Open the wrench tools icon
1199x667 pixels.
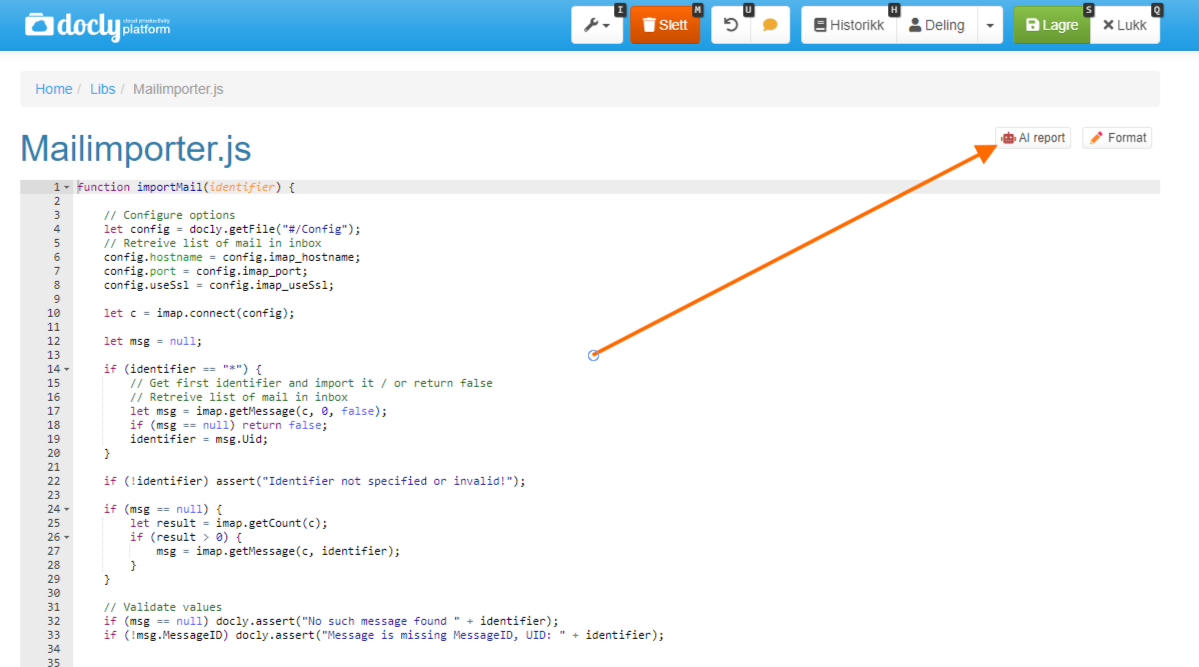tap(593, 24)
